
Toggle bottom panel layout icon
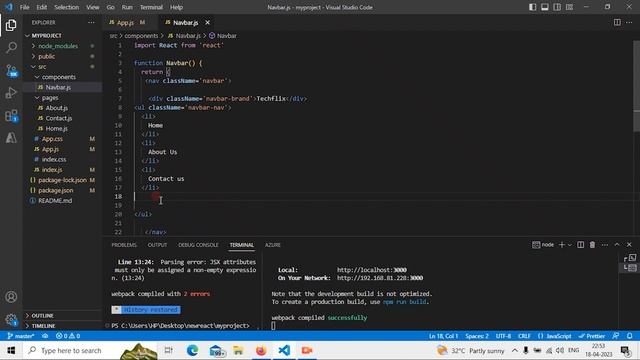click(x=545, y=7)
